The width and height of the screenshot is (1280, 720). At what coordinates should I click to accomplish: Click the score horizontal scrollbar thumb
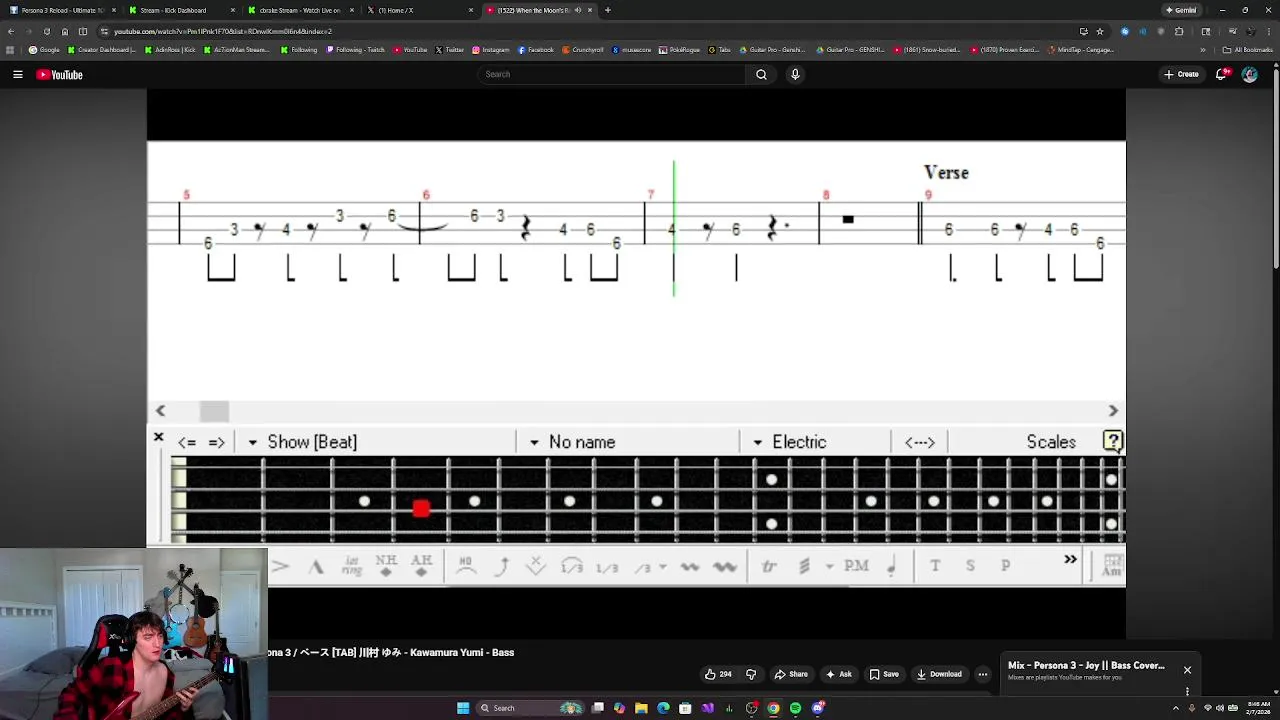(x=214, y=411)
